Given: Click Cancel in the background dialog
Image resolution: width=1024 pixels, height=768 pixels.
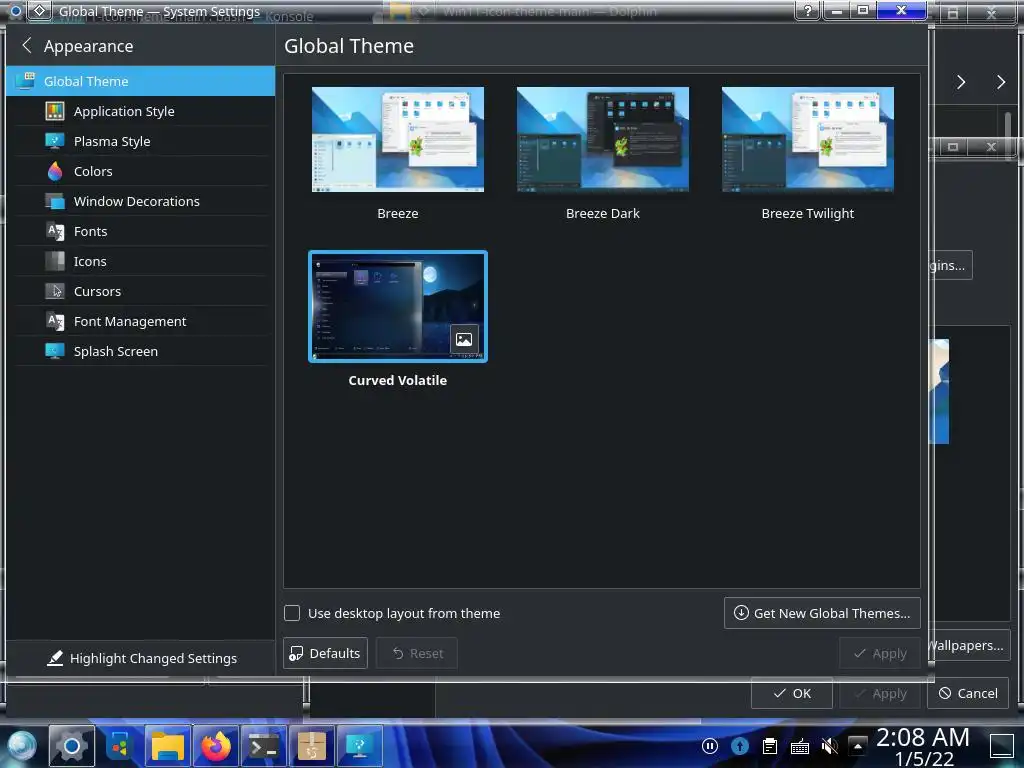Looking at the screenshot, I should click(968, 694).
